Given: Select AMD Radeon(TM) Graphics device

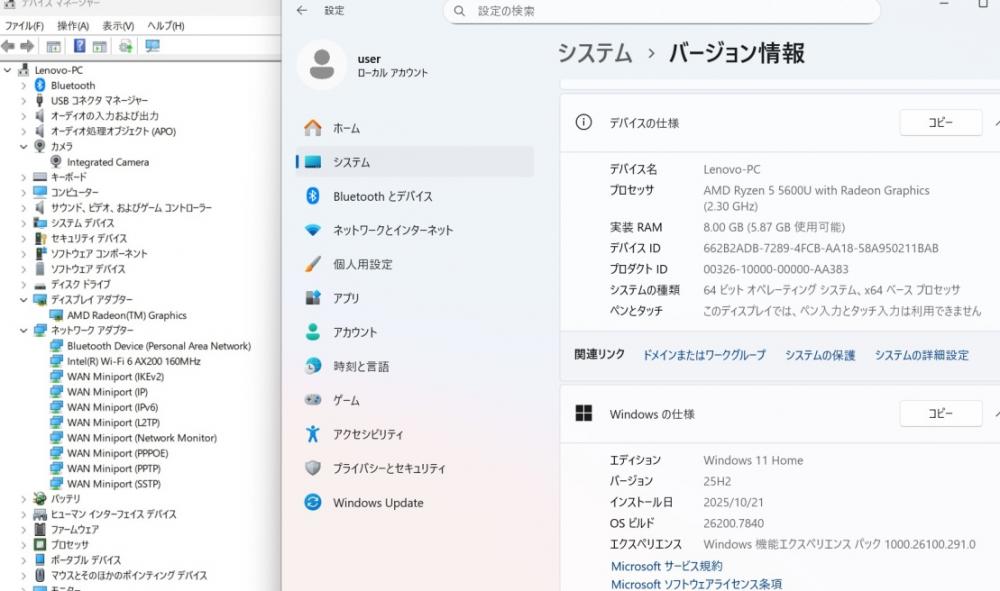Looking at the screenshot, I should 126,315.
